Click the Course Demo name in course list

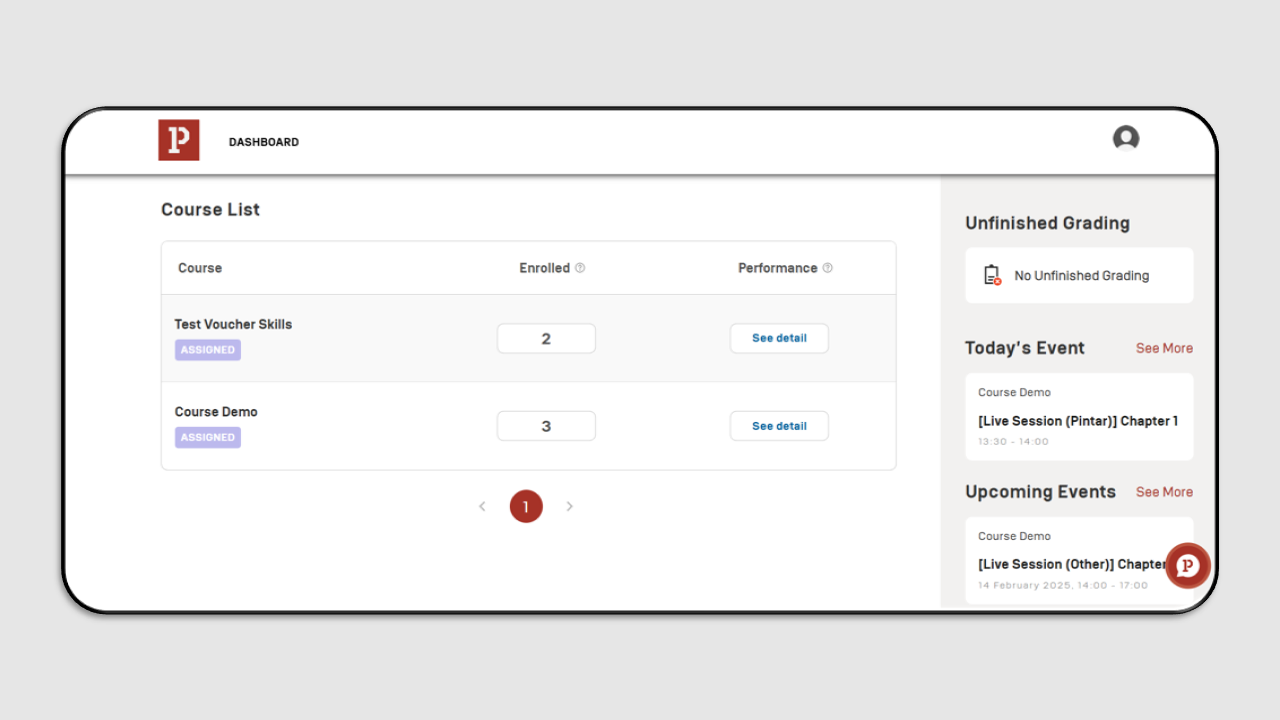pos(216,412)
